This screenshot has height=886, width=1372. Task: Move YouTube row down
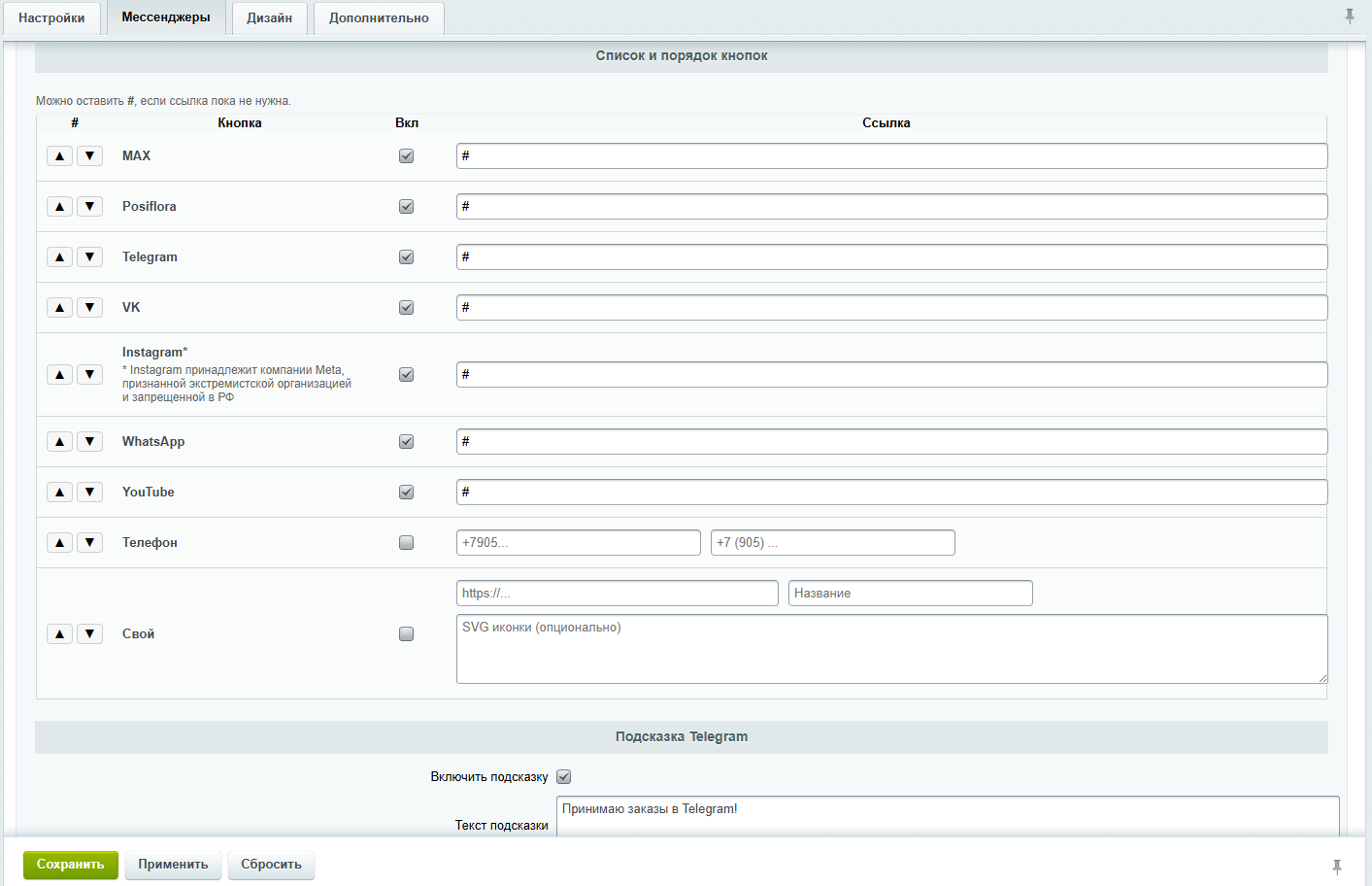click(x=89, y=492)
